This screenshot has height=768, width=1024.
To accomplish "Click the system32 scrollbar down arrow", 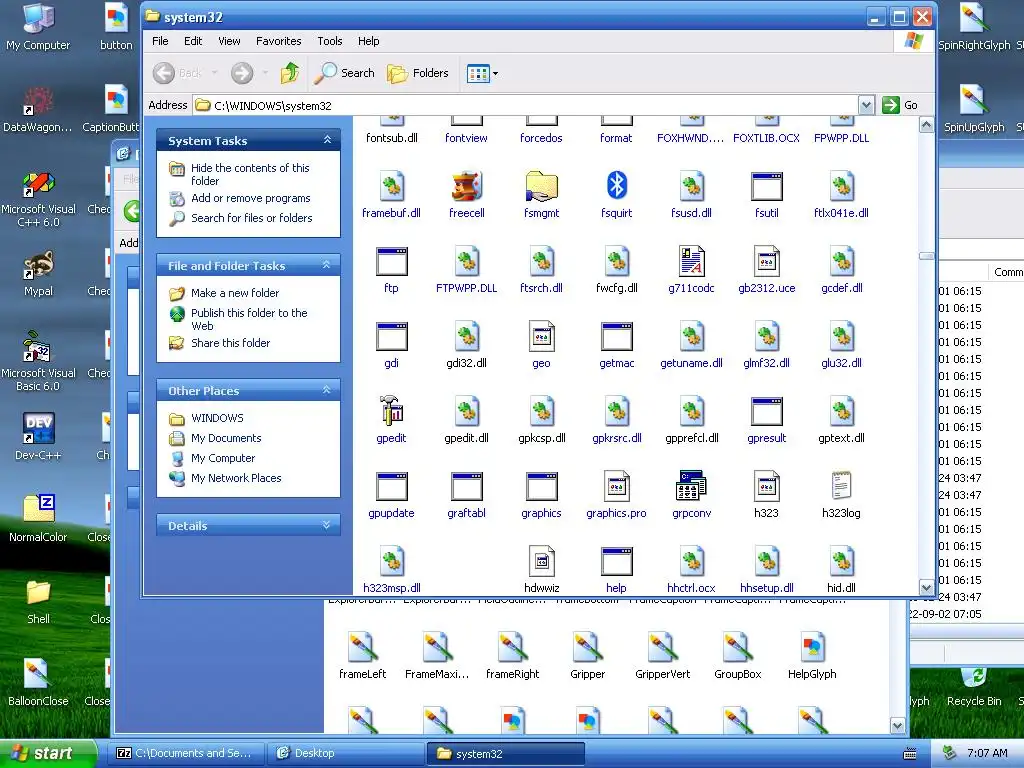I will tap(926, 588).
